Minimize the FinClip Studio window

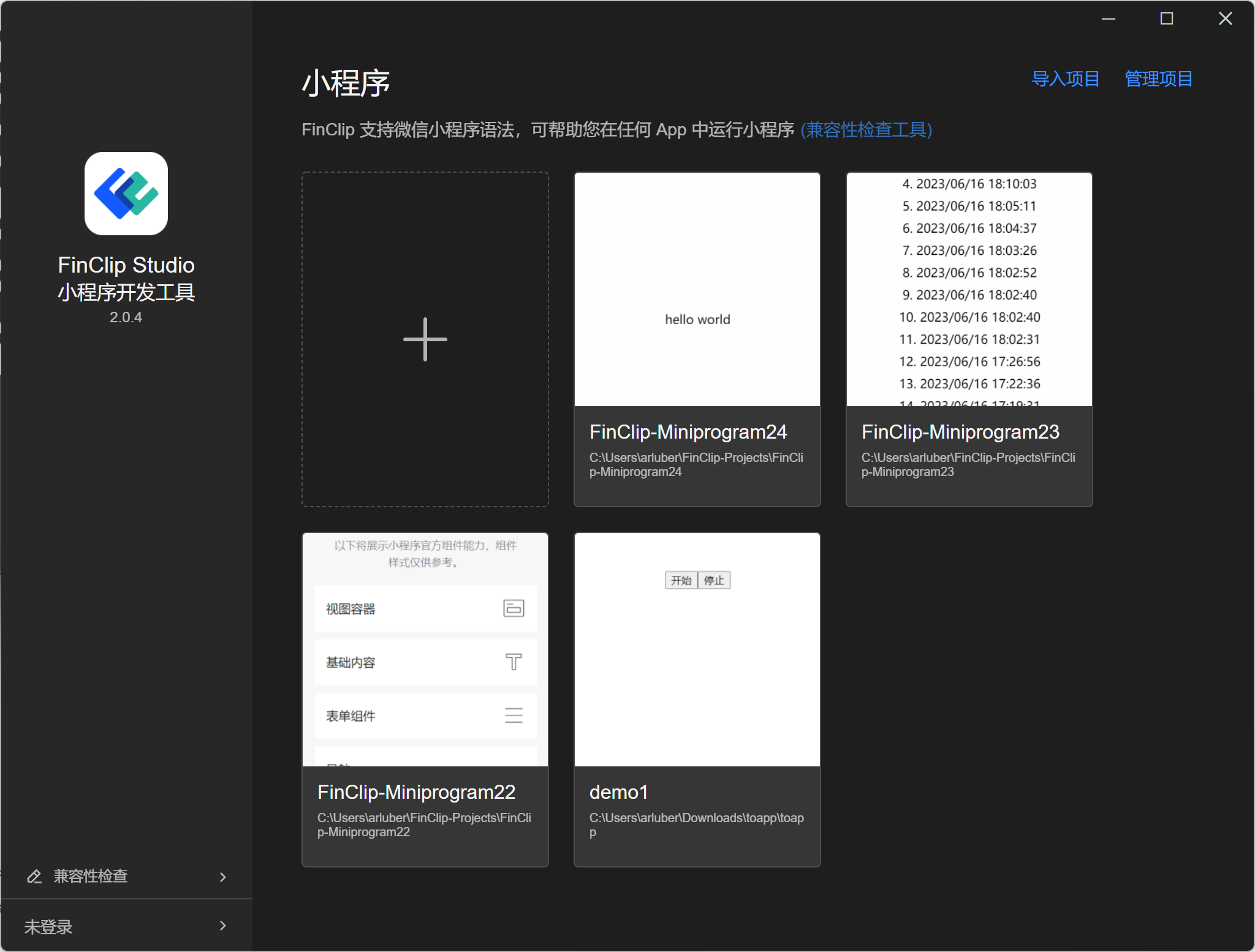click(1108, 18)
